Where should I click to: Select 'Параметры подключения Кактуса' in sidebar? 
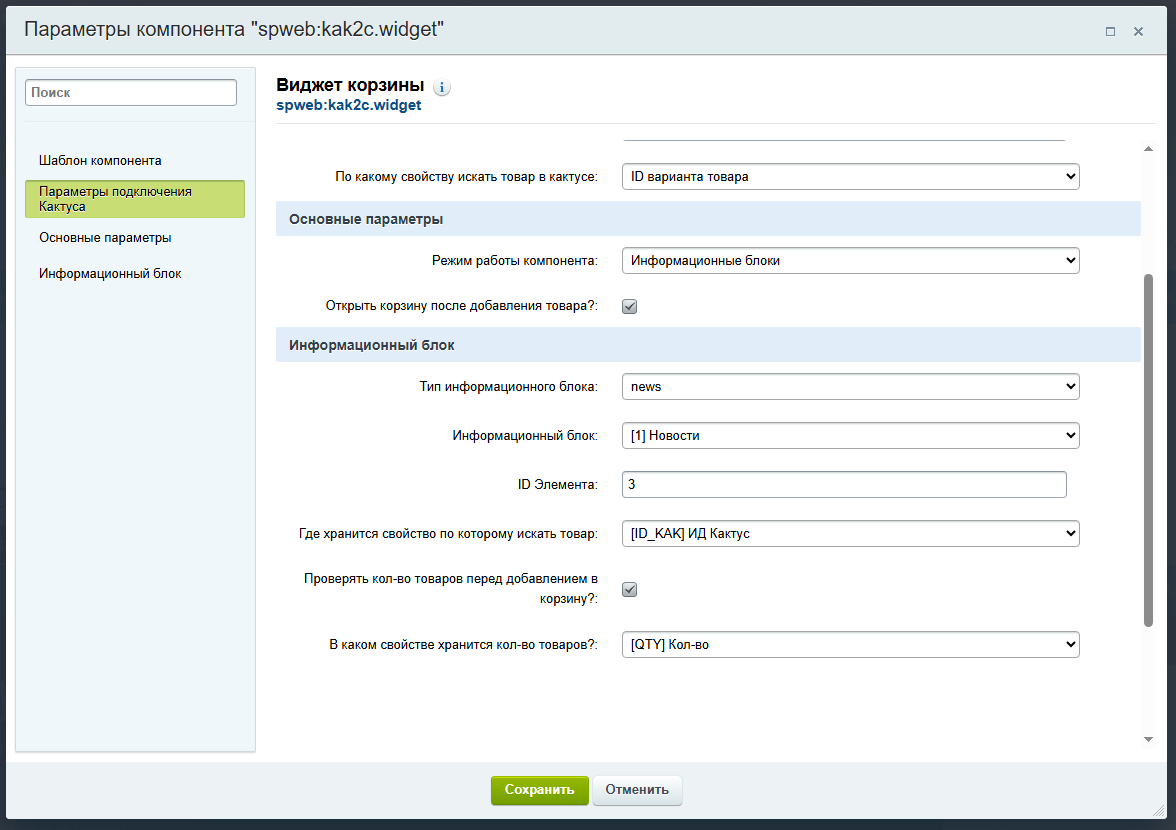tap(135, 199)
